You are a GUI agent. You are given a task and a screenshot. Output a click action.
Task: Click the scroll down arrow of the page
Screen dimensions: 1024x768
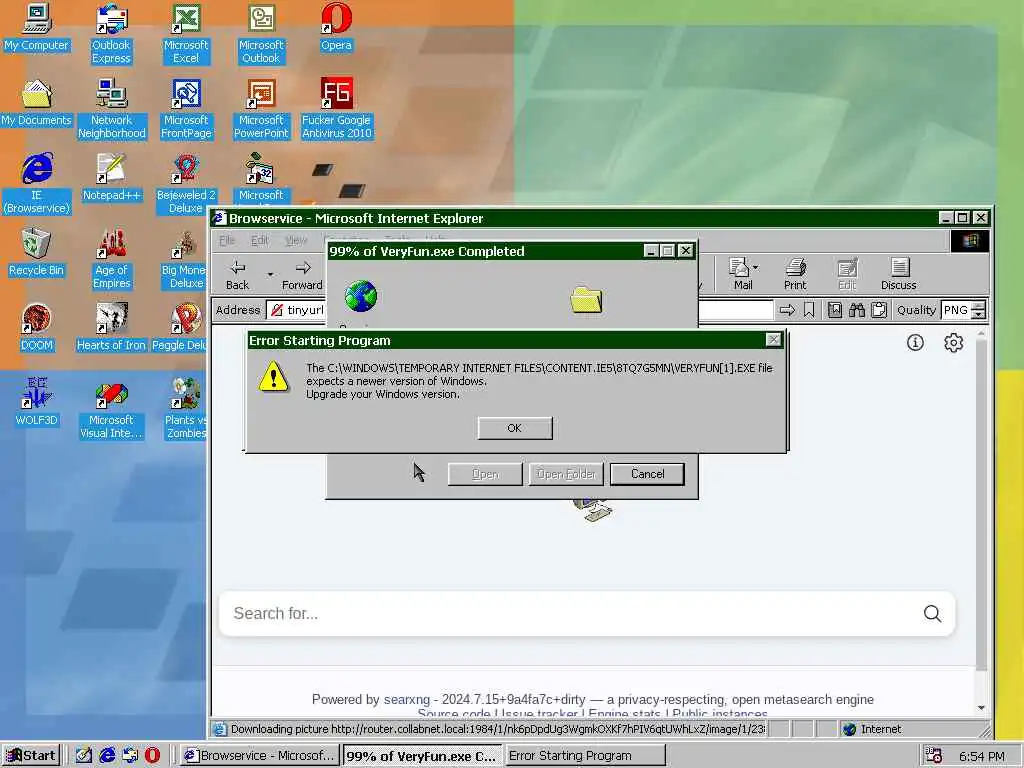tap(981, 708)
